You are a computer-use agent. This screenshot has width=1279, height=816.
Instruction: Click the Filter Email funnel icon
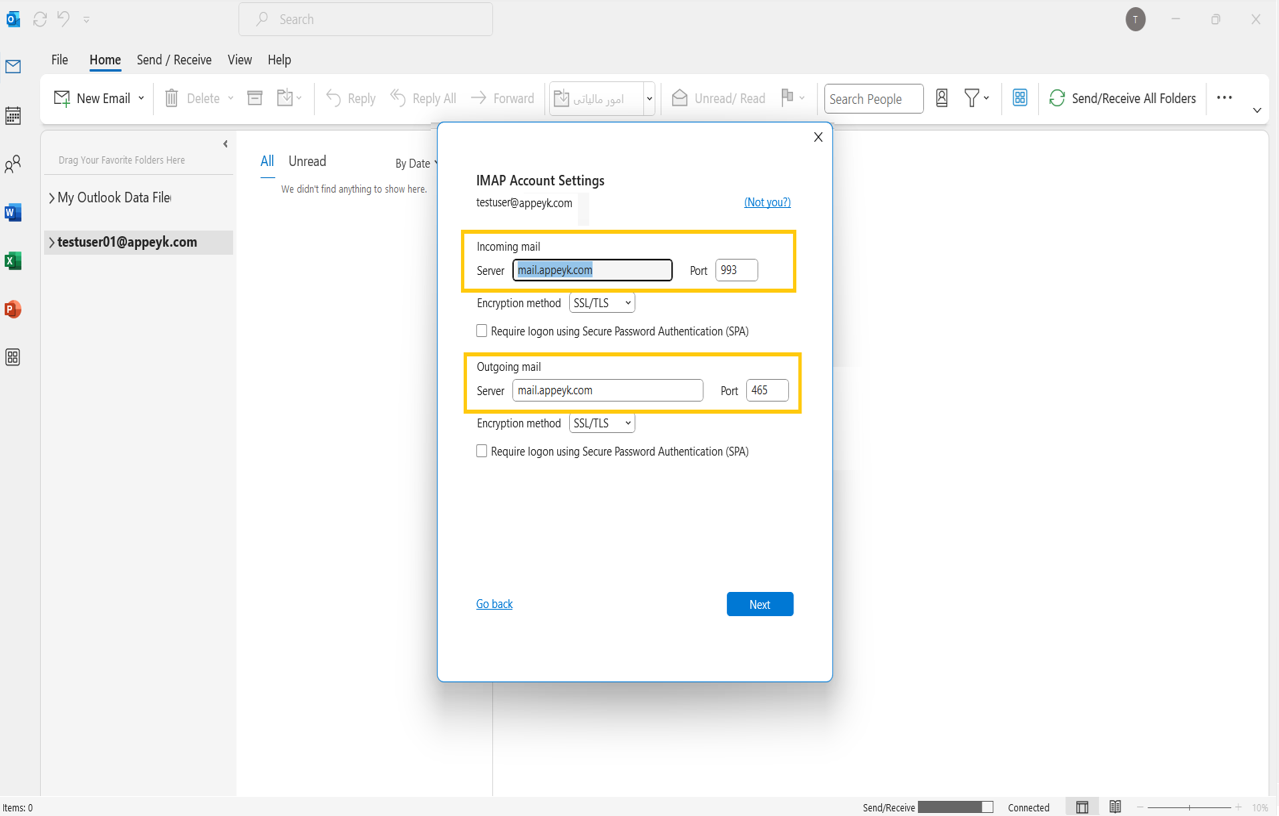point(971,98)
